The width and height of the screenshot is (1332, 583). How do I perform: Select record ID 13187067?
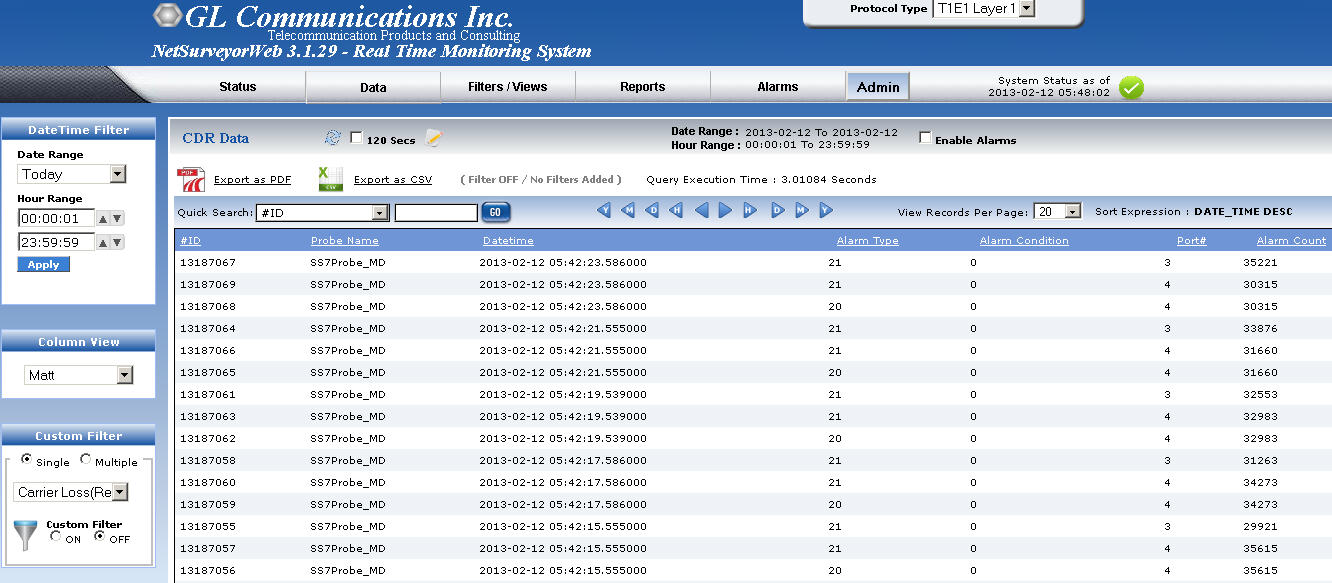click(x=208, y=263)
